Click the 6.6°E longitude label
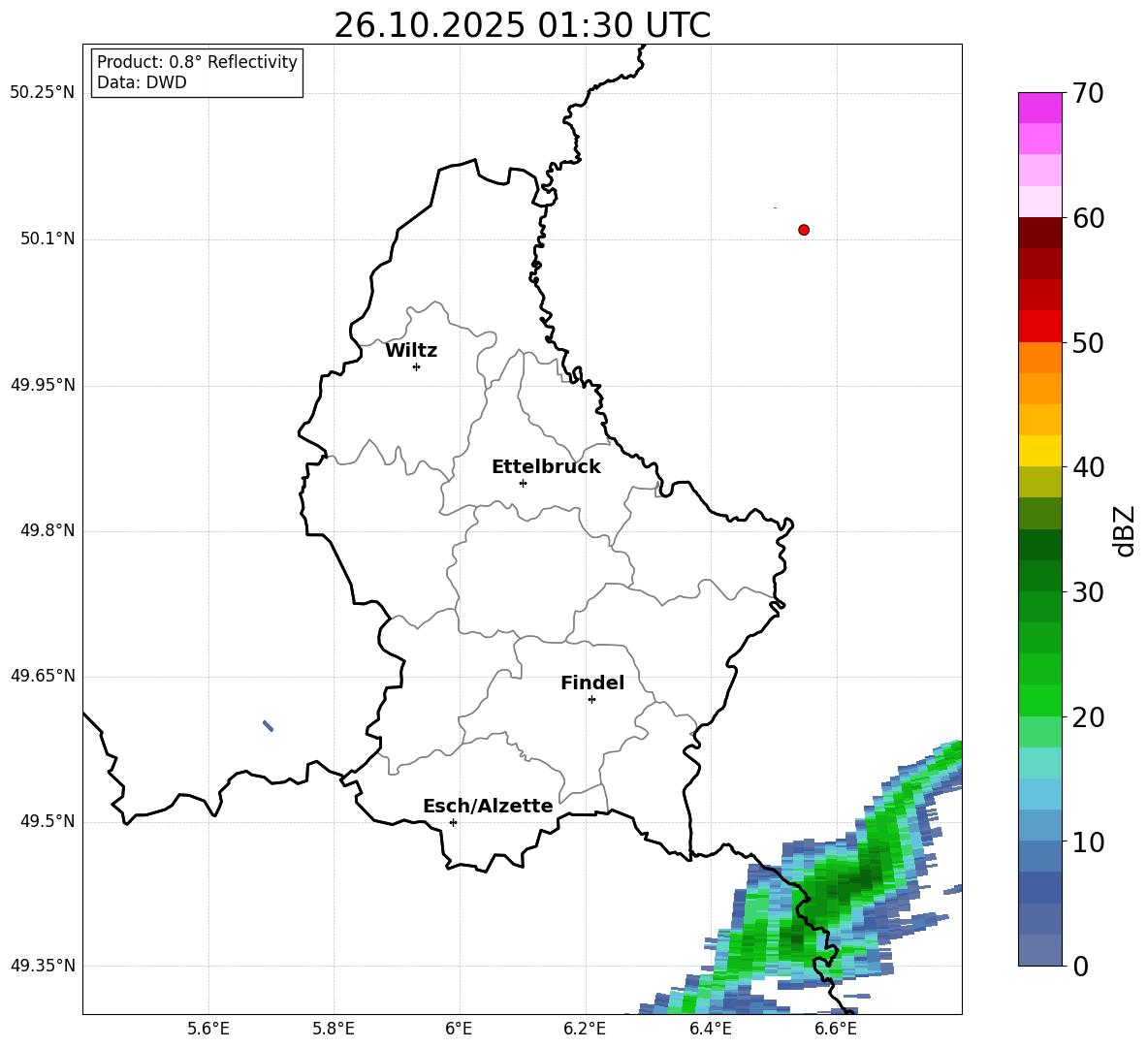Screen dimensions: 1148x1048 (836, 1029)
